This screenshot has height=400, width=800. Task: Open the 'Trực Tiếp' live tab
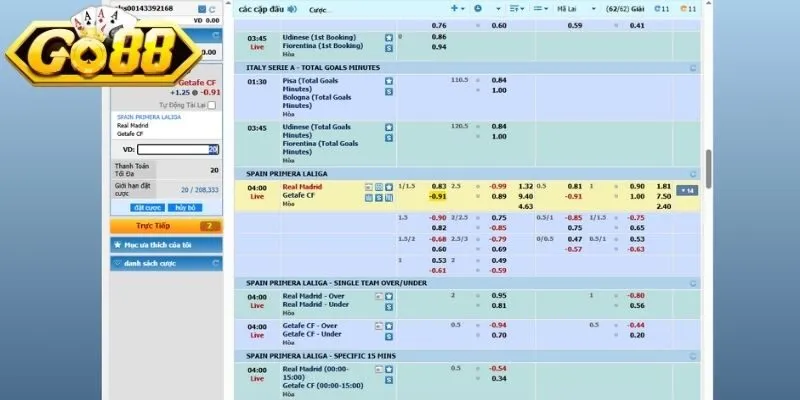[x=165, y=226]
